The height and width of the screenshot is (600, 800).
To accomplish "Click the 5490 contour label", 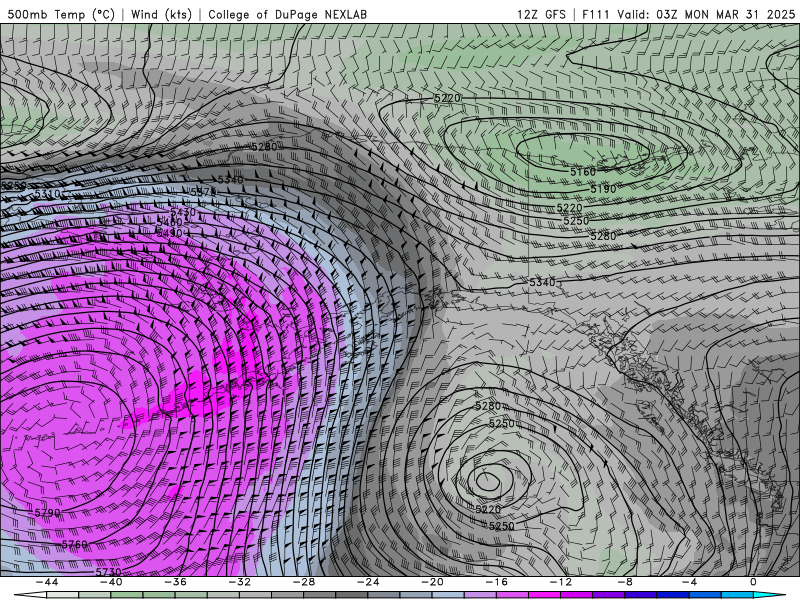I will click(169, 233).
